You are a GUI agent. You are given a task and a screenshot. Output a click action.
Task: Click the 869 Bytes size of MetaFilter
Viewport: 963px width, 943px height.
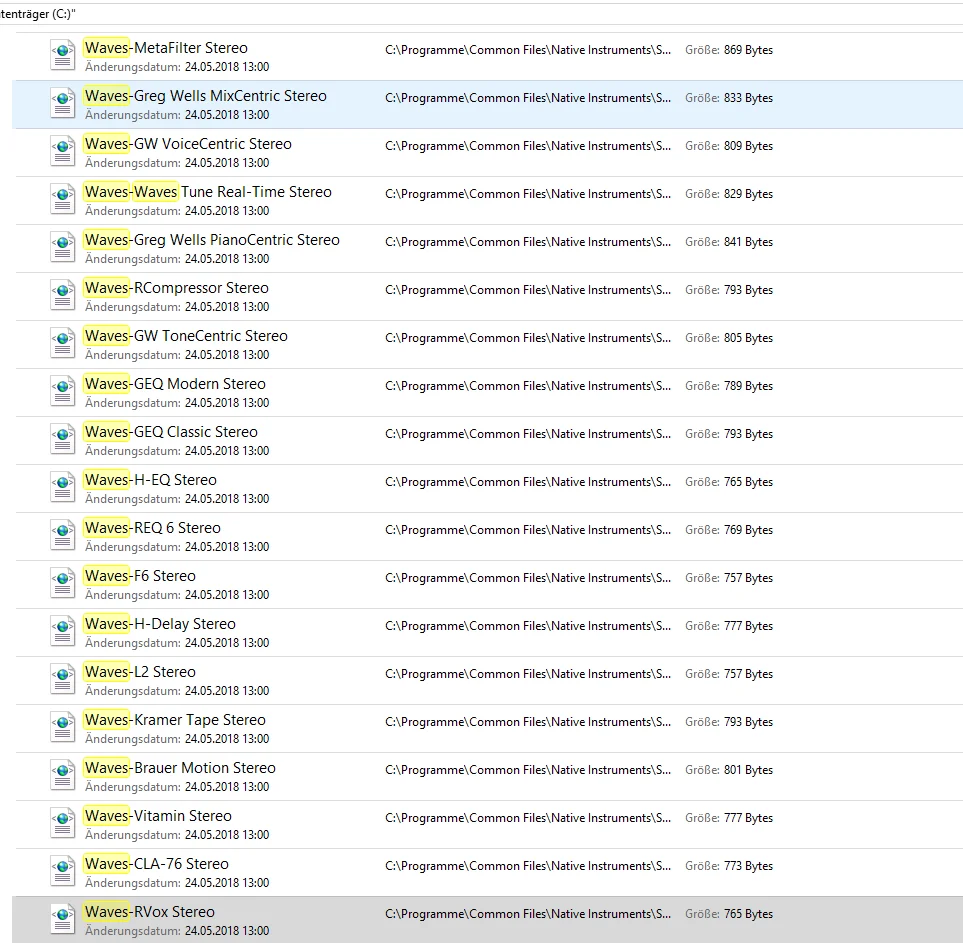(x=748, y=50)
